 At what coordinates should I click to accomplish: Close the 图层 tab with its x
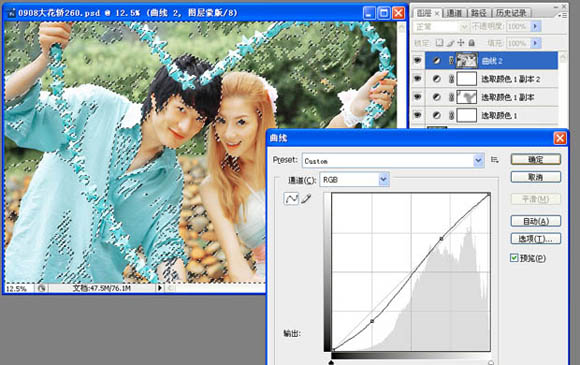(437, 13)
